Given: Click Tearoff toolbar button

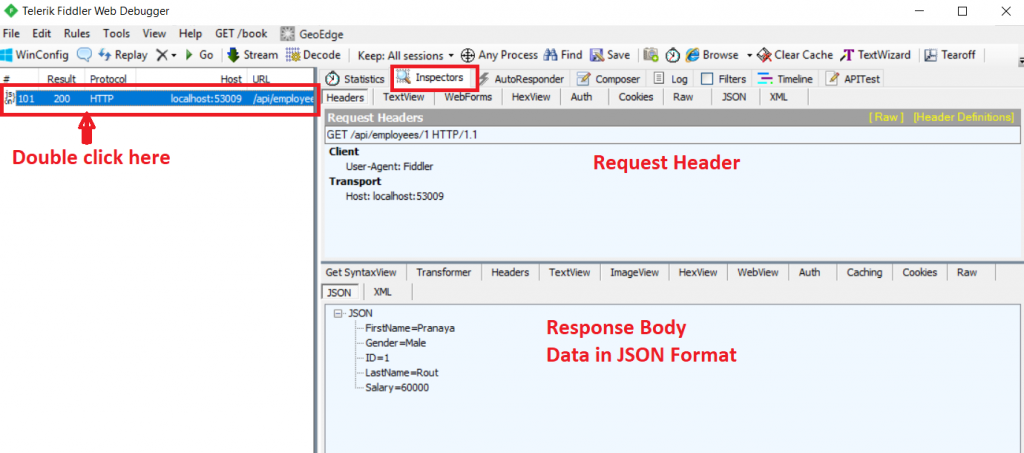Looking at the screenshot, I should point(950,55).
